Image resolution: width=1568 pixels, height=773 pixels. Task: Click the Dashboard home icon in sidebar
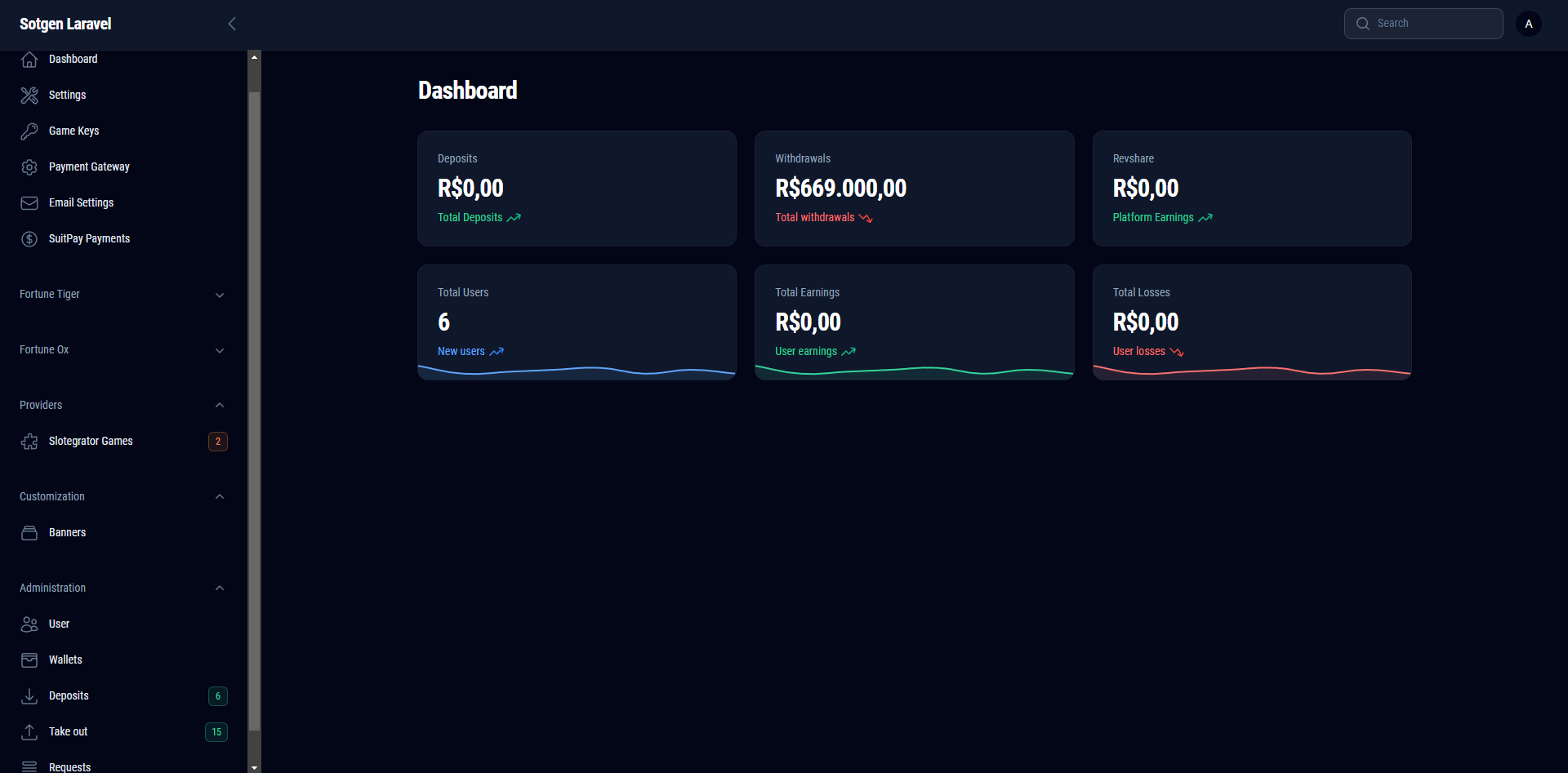(x=29, y=60)
